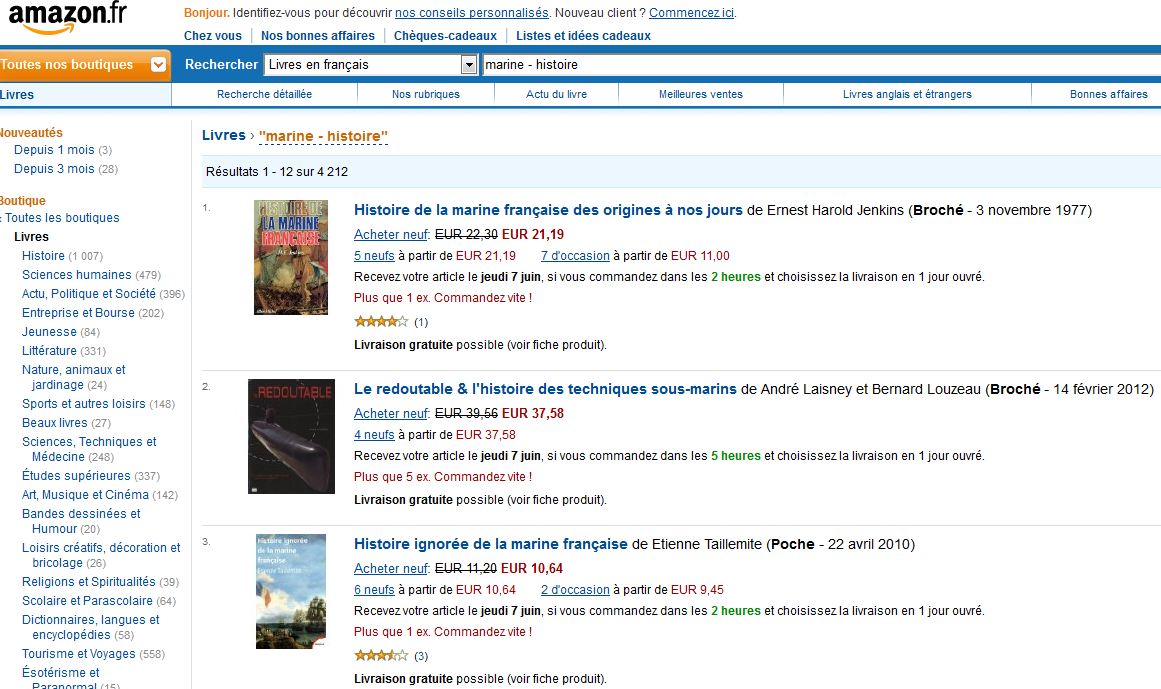Viewport: 1161px width, 689px height.
Task: Filter by Scolaire et Parascolaire
Action: coord(87,601)
